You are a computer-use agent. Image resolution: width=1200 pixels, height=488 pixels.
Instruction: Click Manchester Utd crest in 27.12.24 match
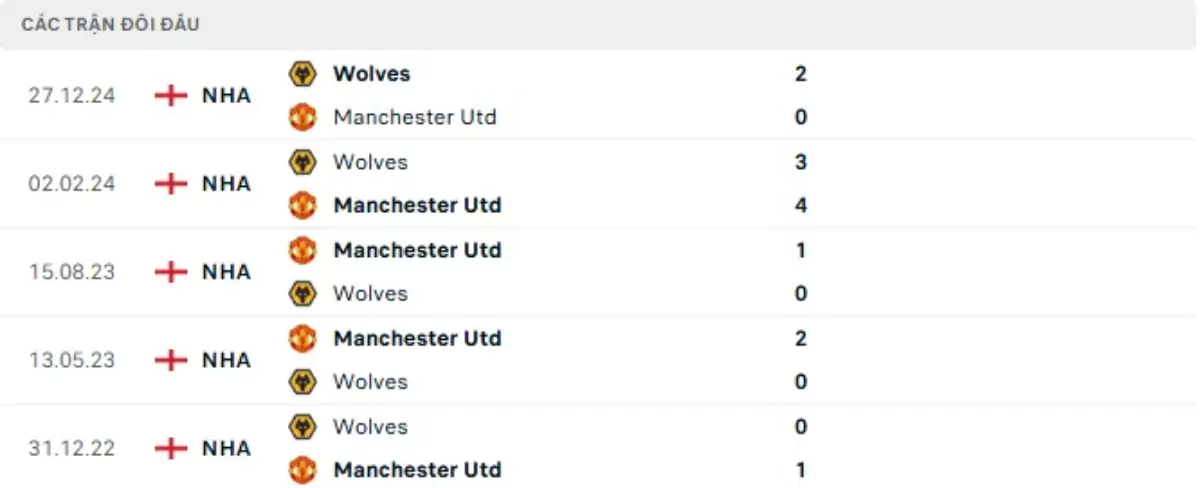[x=302, y=118]
